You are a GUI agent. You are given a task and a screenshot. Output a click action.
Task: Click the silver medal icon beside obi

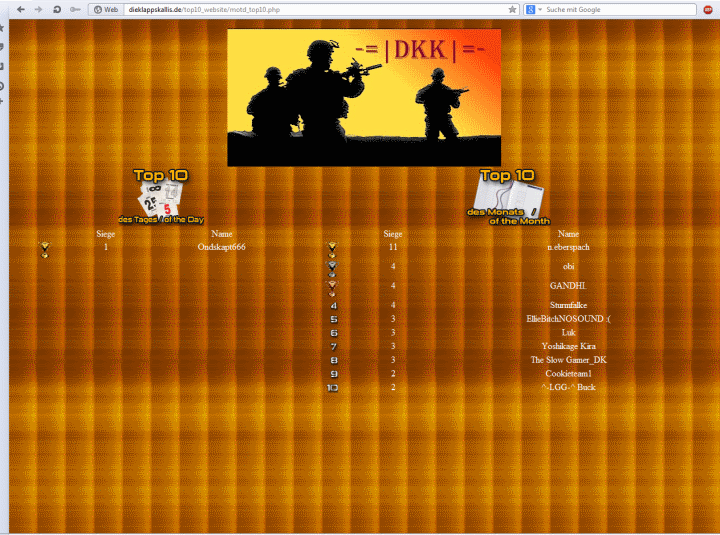click(333, 267)
